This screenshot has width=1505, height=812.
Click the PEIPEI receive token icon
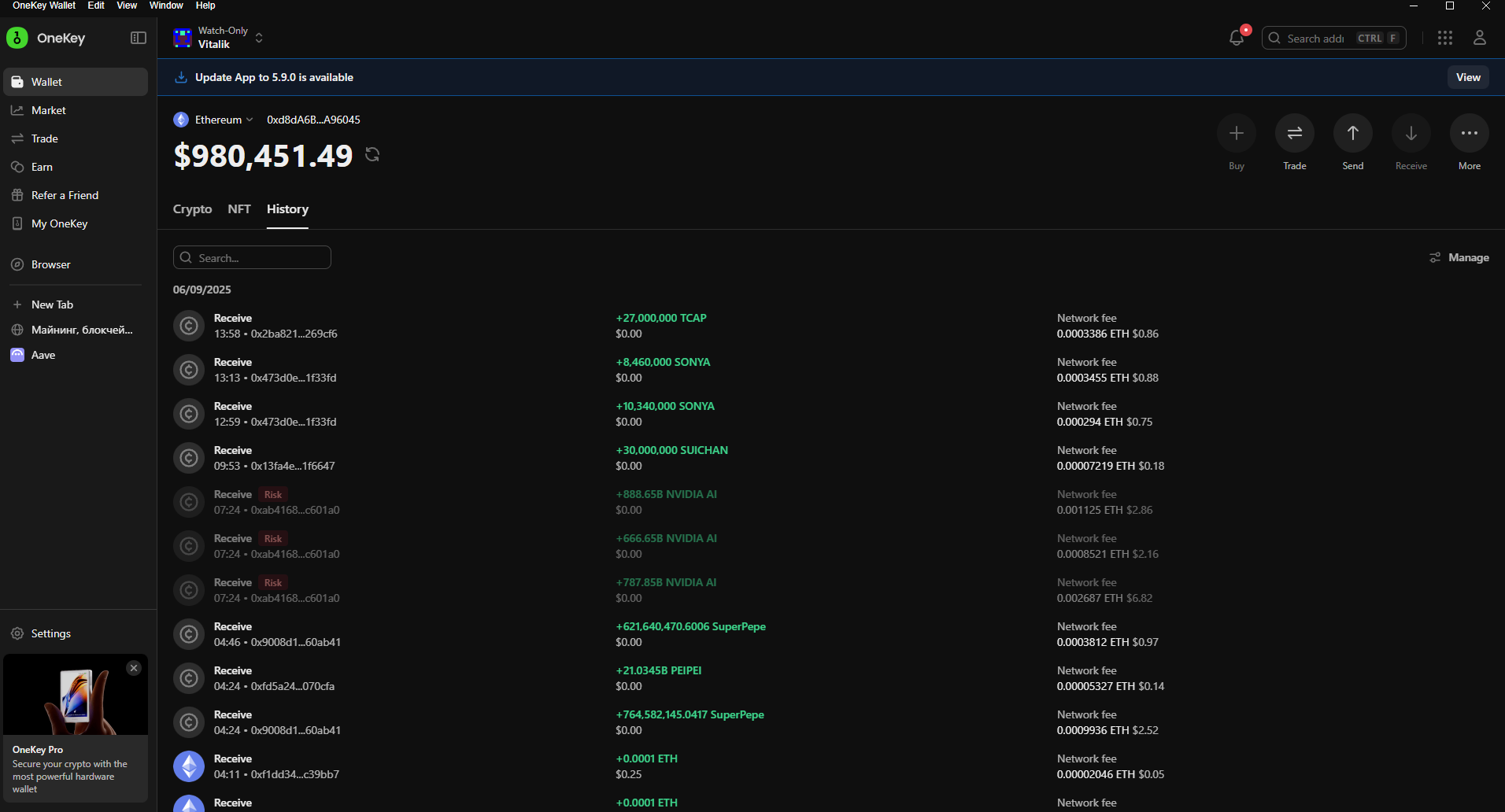pyautogui.click(x=189, y=678)
